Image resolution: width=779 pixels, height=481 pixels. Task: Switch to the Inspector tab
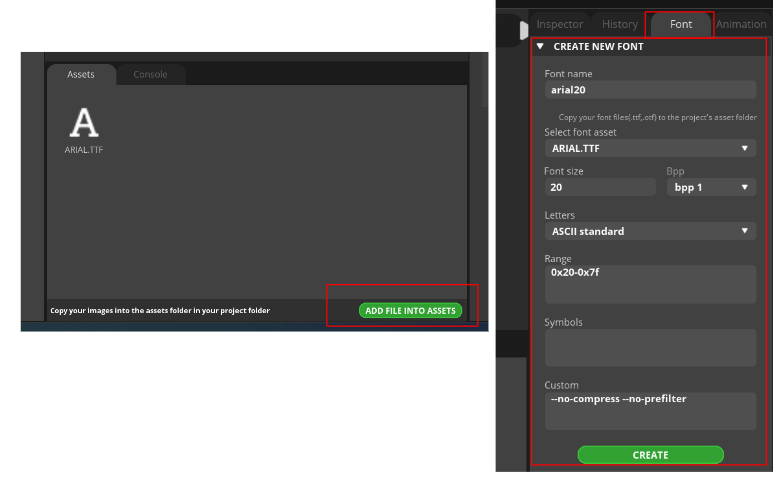click(x=560, y=24)
